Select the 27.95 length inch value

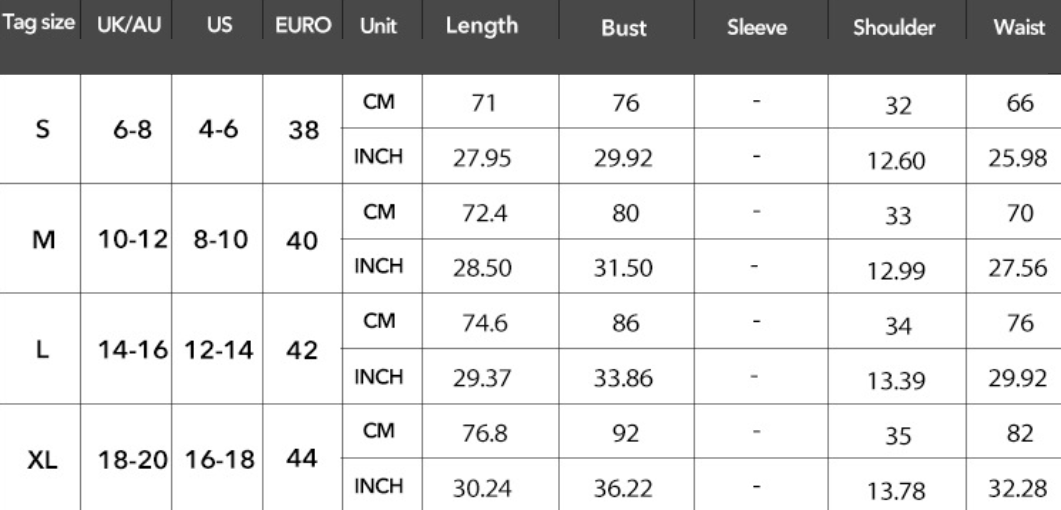tap(482, 158)
